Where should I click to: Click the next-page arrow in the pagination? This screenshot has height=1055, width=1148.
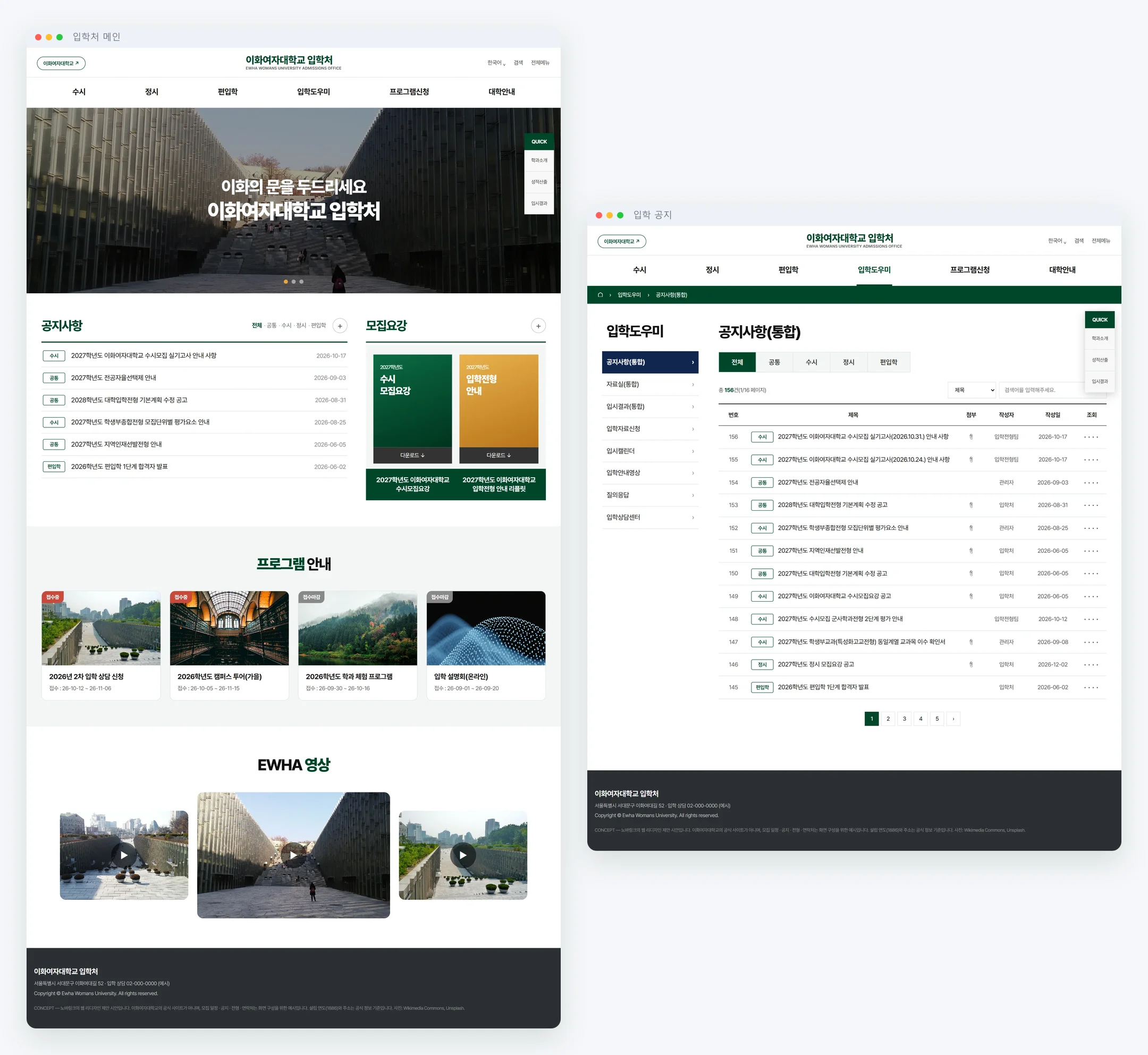tap(953, 719)
